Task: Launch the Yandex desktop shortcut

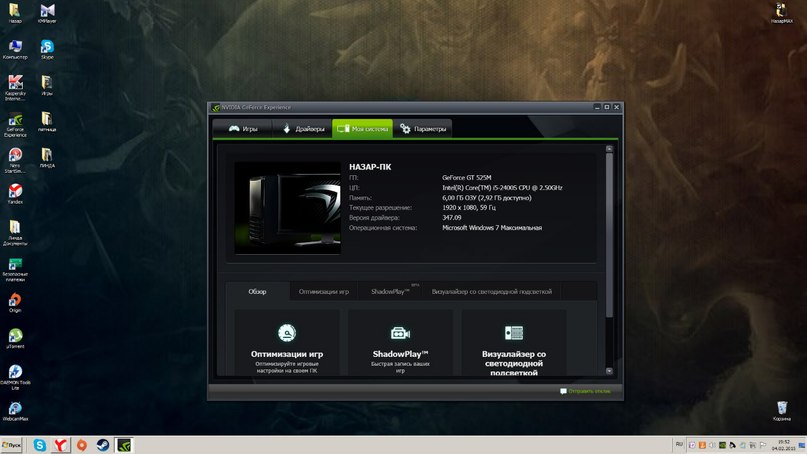Action: click(x=15, y=194)
